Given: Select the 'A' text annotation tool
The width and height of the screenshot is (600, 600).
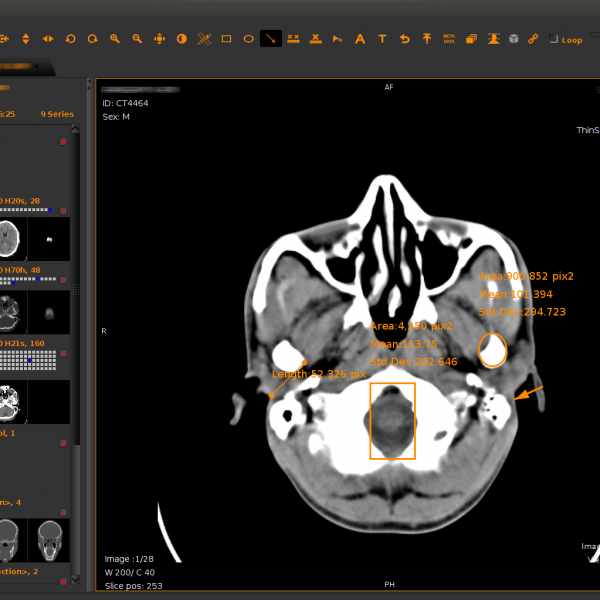Looking at the screenshot, I should pyautogui.click(x=360, y=39).
